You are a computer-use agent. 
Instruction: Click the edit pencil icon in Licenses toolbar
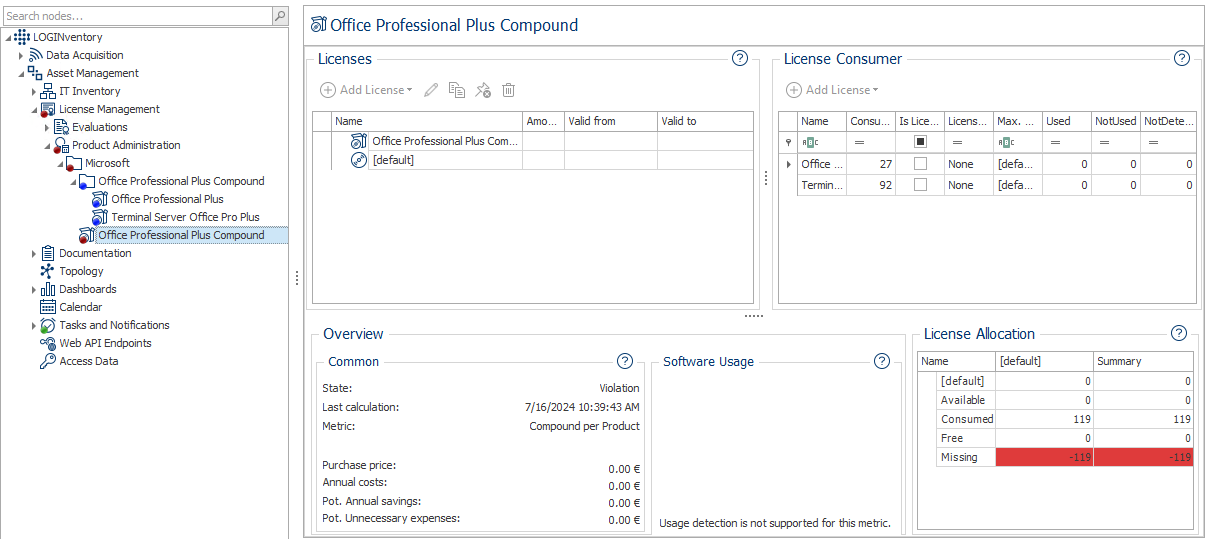431,90
